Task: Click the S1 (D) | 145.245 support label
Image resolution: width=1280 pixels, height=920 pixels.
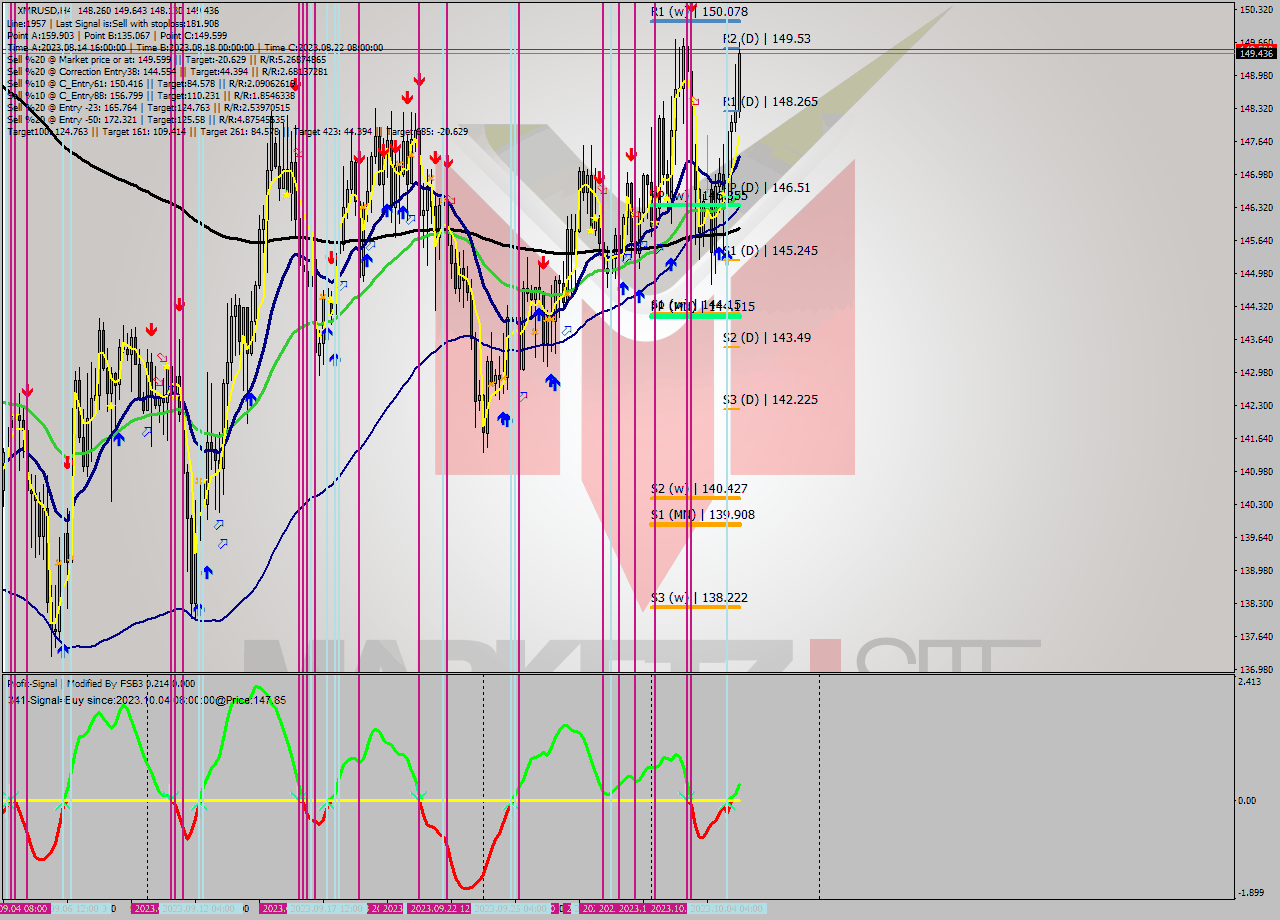Action: click(770, 251)
